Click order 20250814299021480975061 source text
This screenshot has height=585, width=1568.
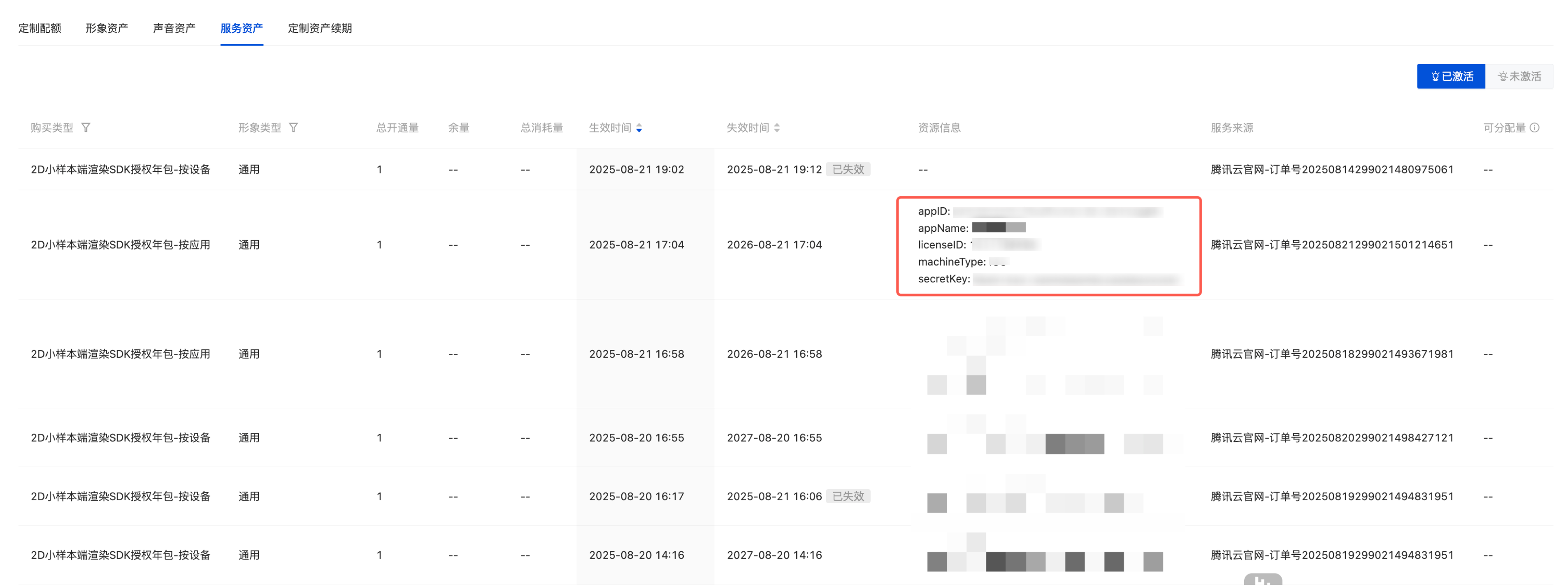1332,170
